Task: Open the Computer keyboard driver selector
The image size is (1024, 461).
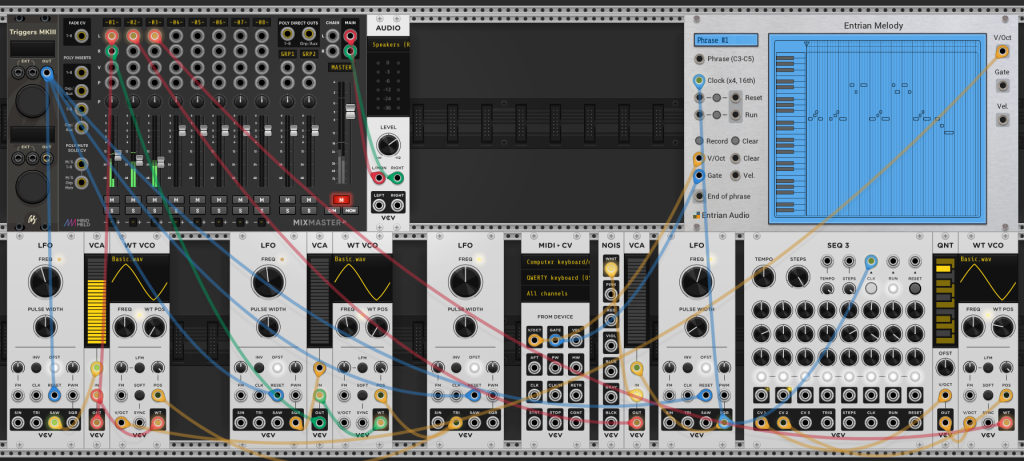Action: (555, 262)
